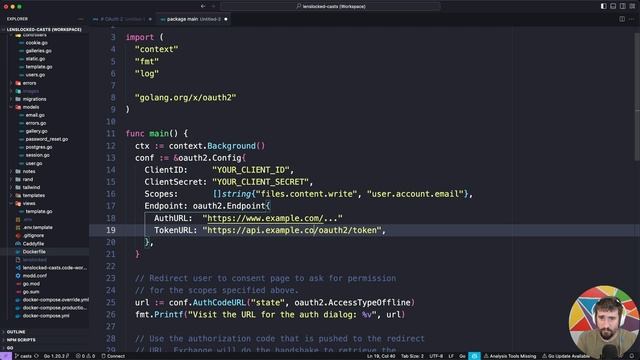Go forward using the navigation arrow
The height and width of the screenshot is (360, 640).
click(213, 6)
